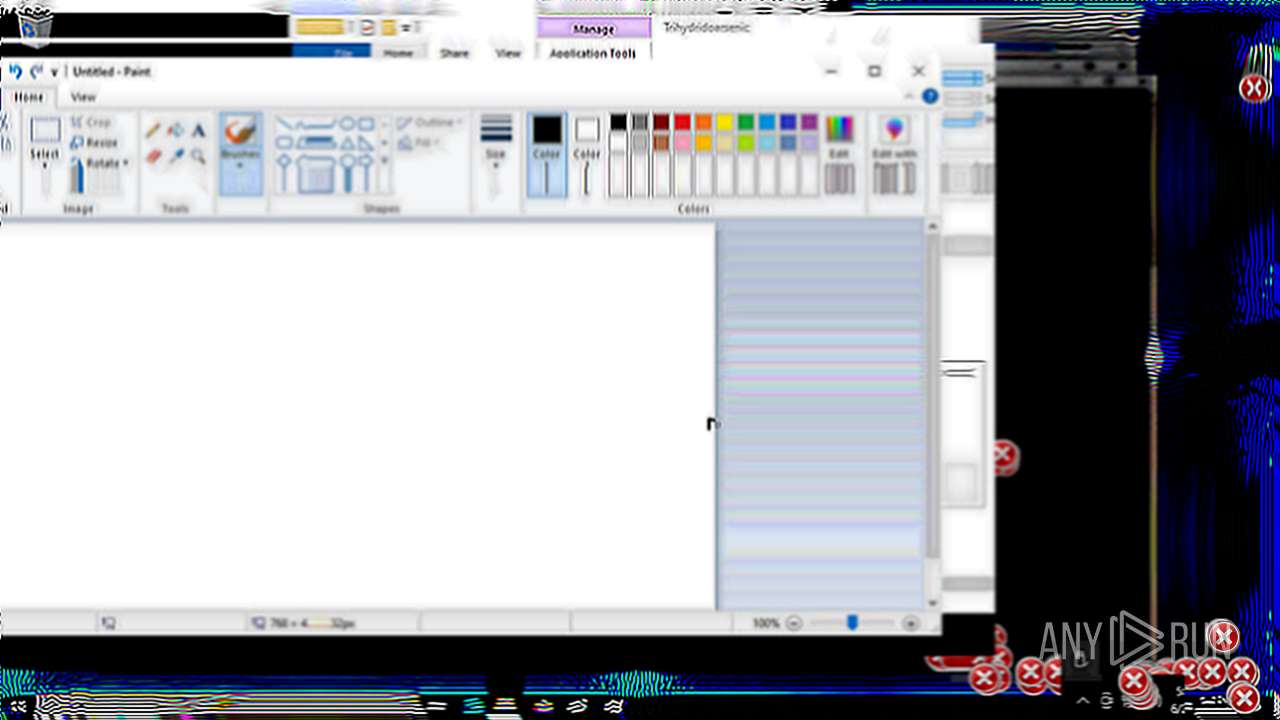The width and height of the screenshot is (1280, 720).
Task: Pick the black palette swatch
Action: tap(618, 122)
